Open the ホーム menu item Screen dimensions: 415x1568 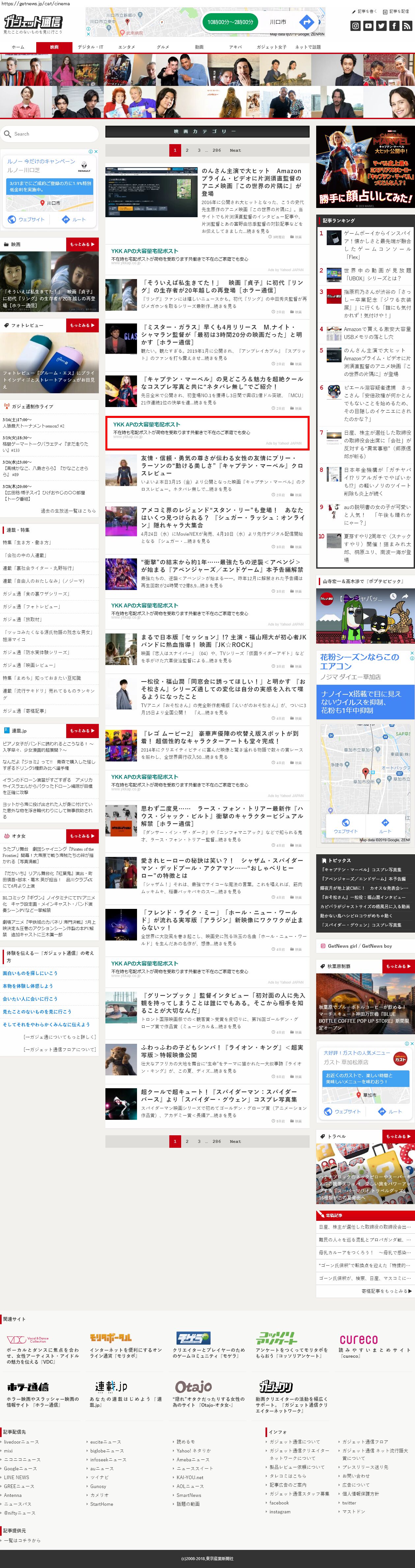(x=18, y=47)
